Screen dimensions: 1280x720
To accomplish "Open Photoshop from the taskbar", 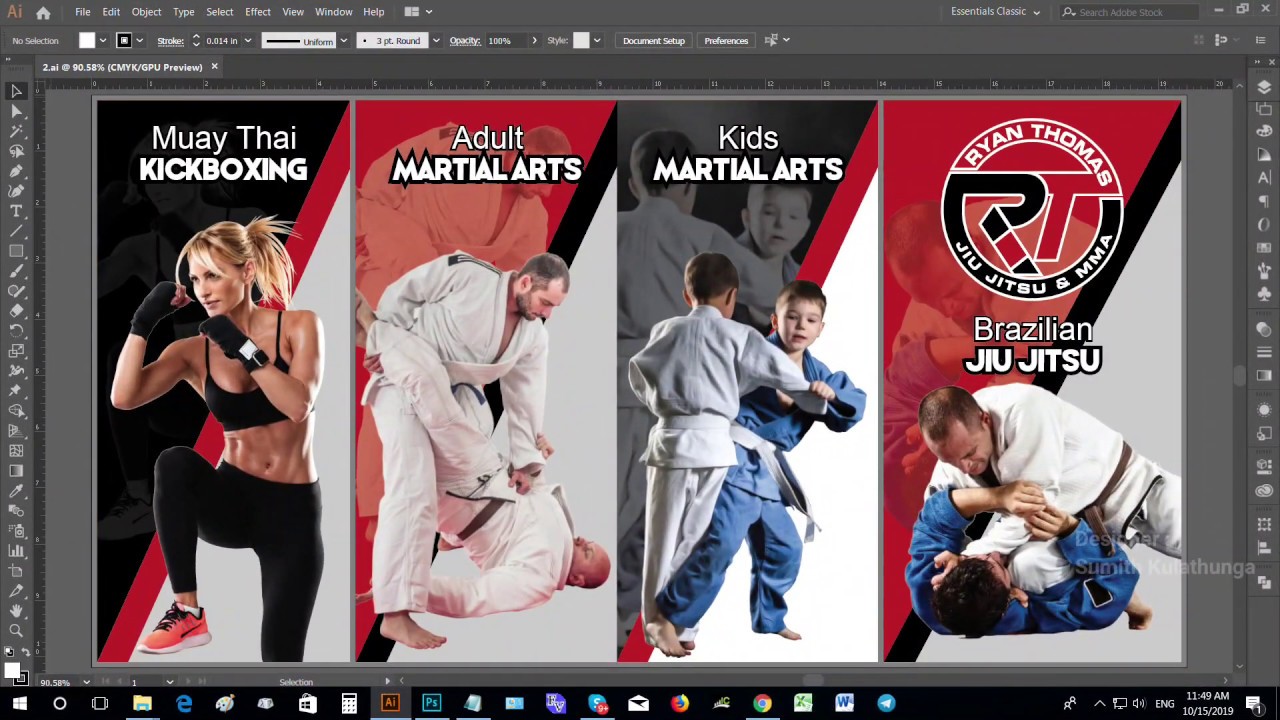I will (431, 704).
